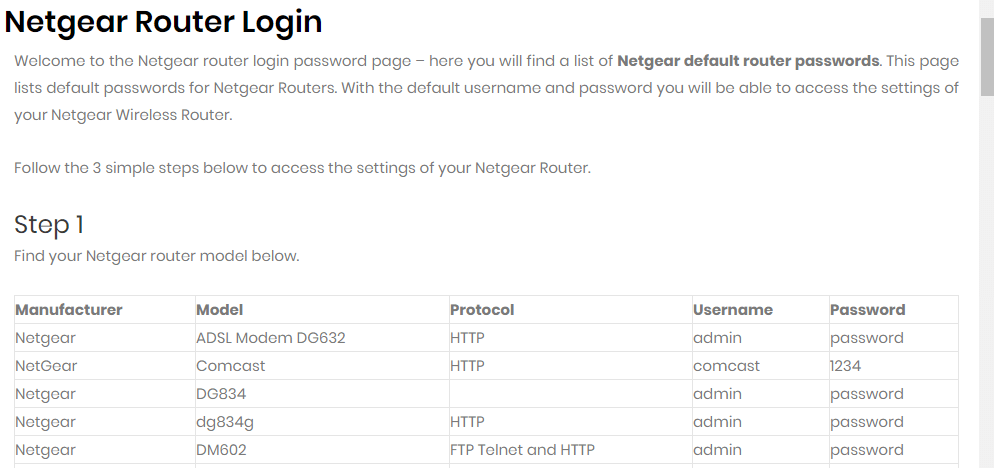Select 'FTP Telnet and HTTP' protocol cell
Screen dimensions: 994x468
pos(522,450)
